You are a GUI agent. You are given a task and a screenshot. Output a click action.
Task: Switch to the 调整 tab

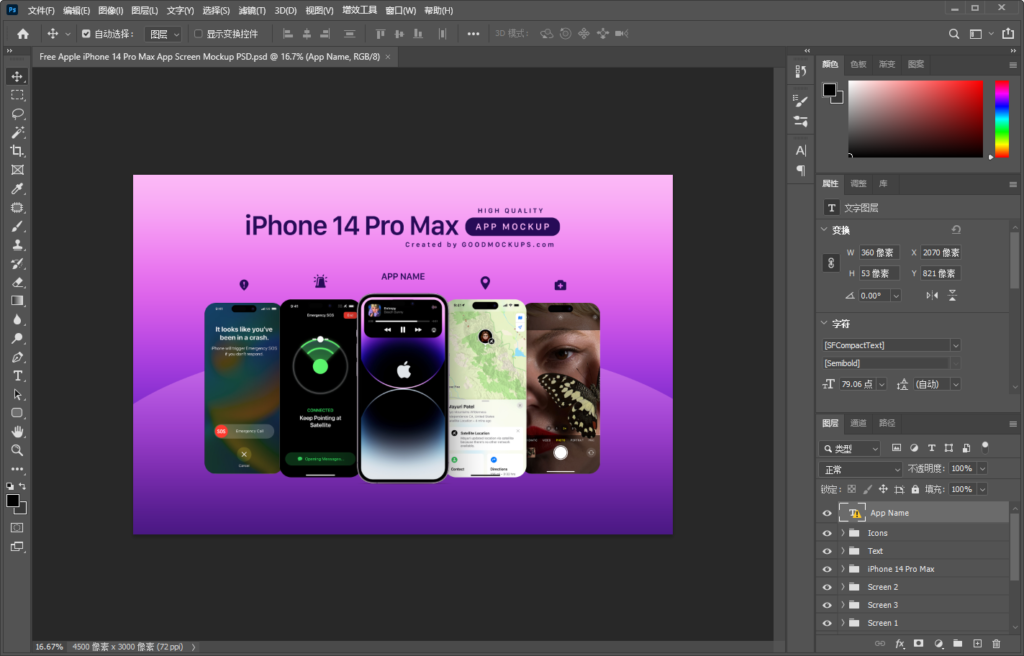pos(858,184)
